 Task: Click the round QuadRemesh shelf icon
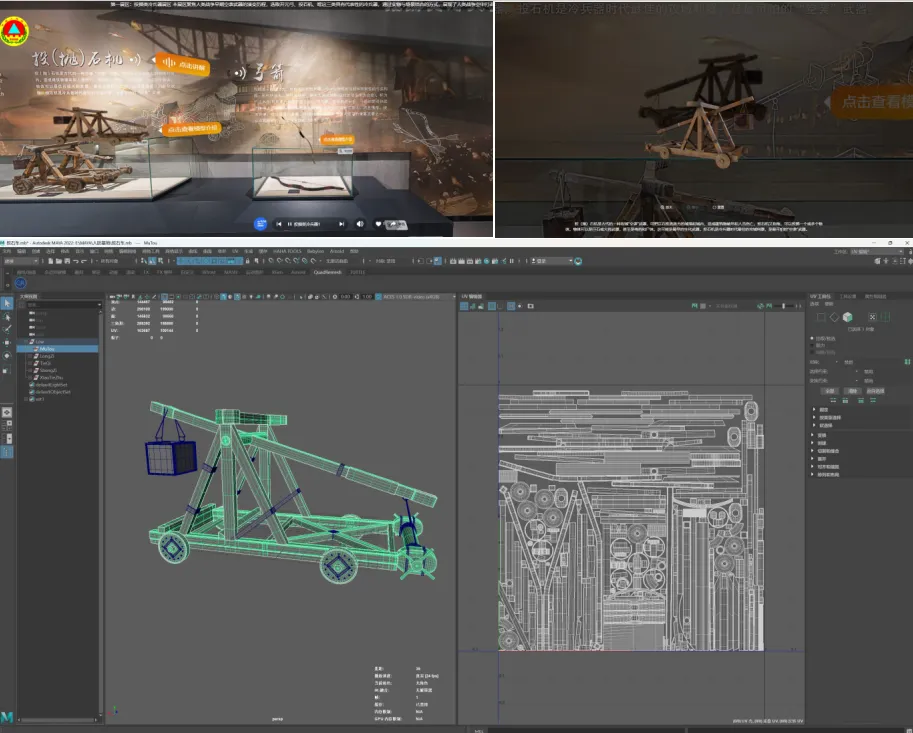pos(21,284)
